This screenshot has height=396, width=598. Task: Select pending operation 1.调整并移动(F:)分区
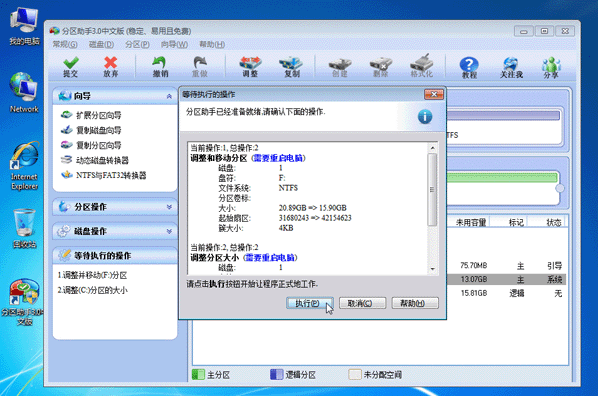93,275
